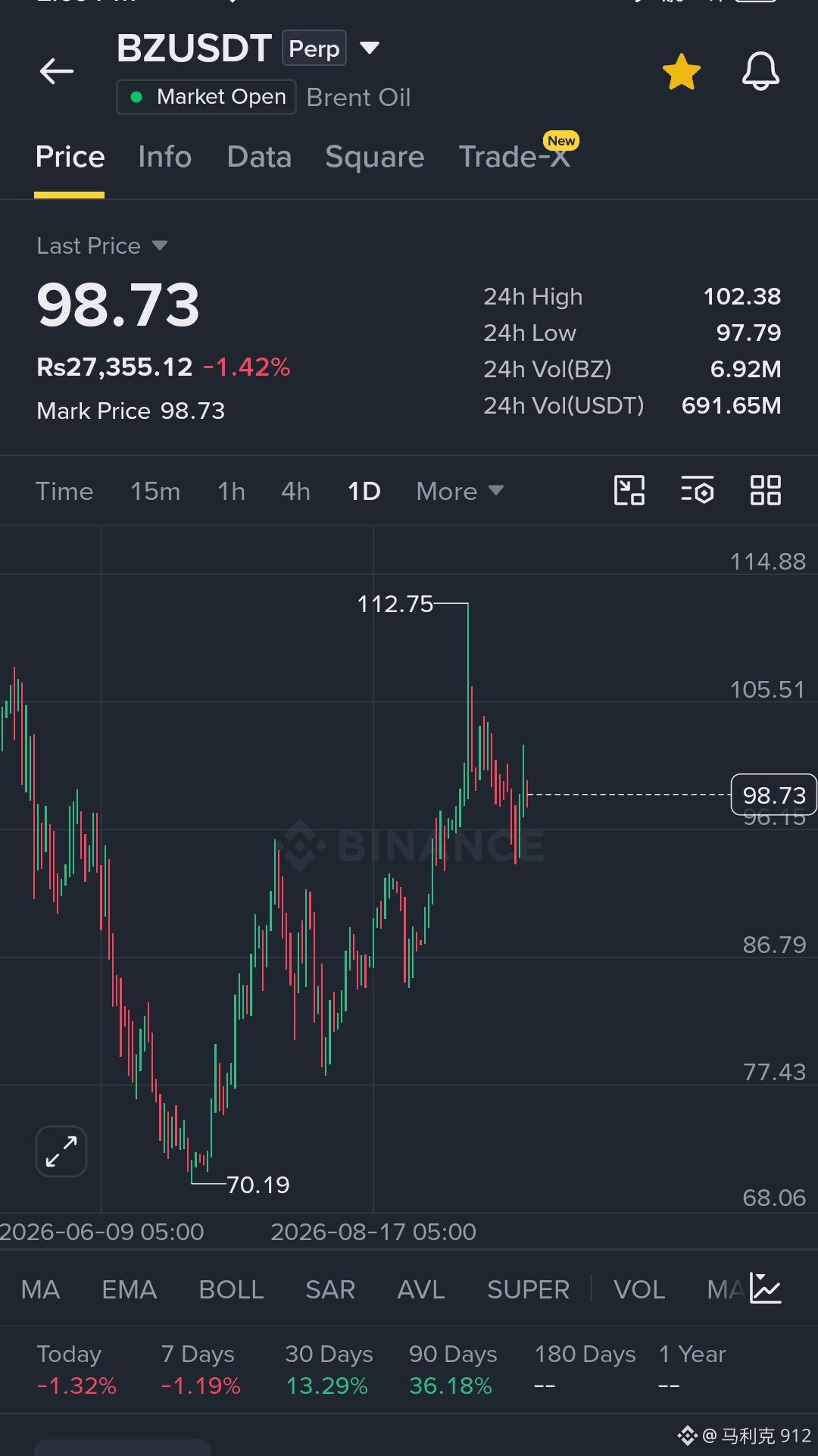818x1456 pixels.
Task: Expand chart to fullscreen
Action: tap(61, 1151)
